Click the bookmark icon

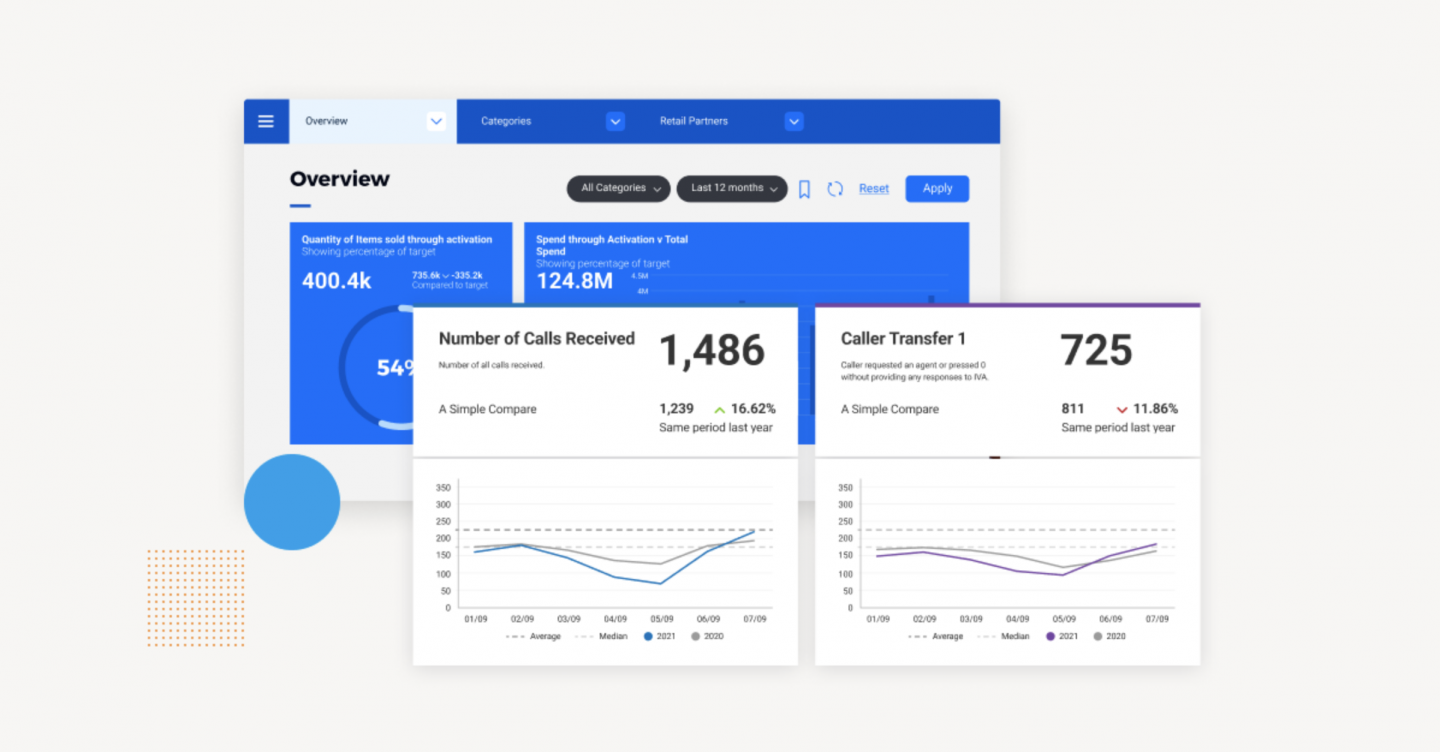click(804, 189)
